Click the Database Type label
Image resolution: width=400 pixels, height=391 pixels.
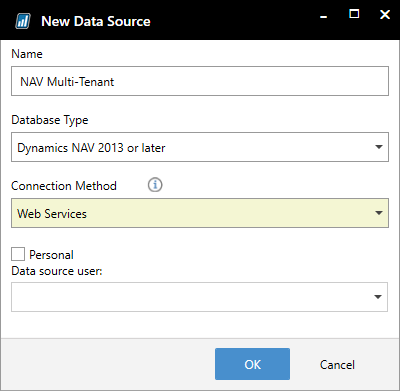(50, 120)
